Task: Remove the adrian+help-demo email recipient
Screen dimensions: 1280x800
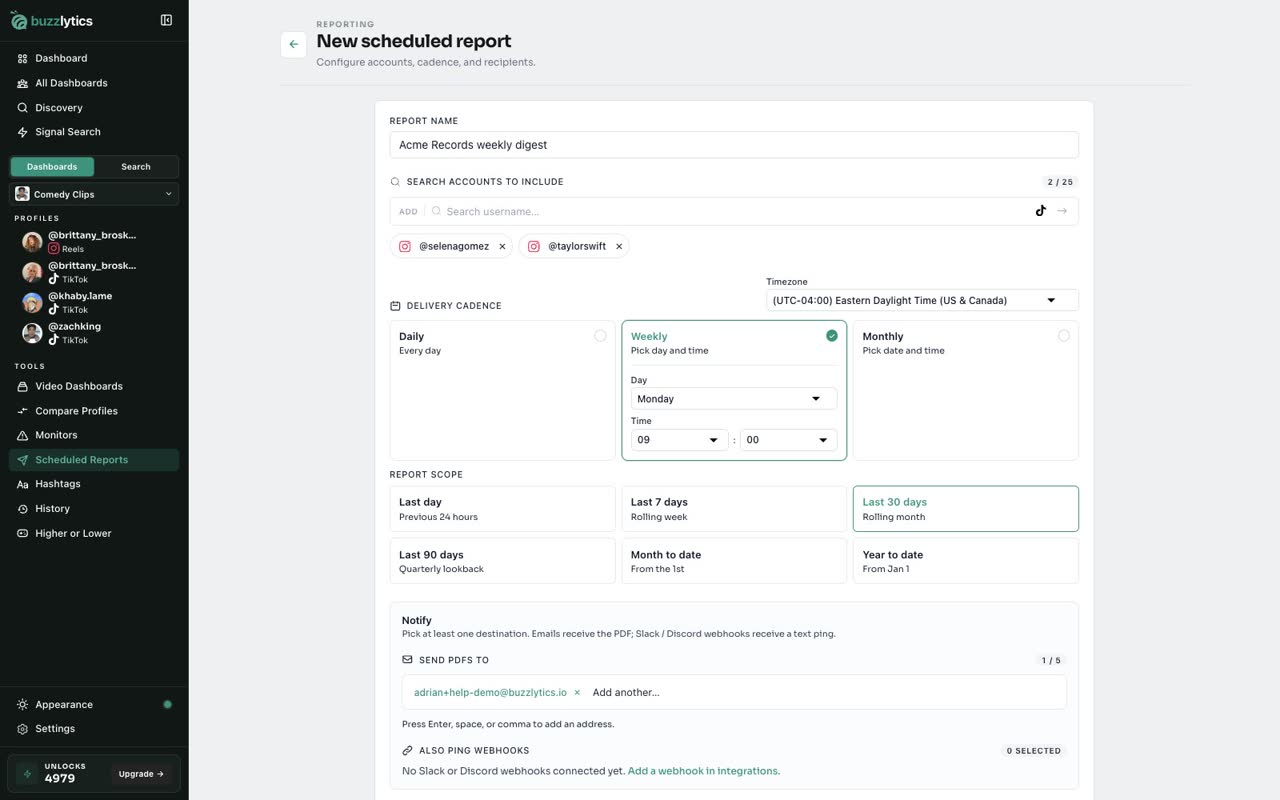Action: pos(577,692)
